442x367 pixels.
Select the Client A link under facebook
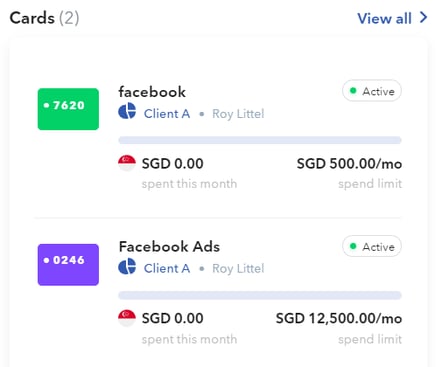click(x=167, y=114)
